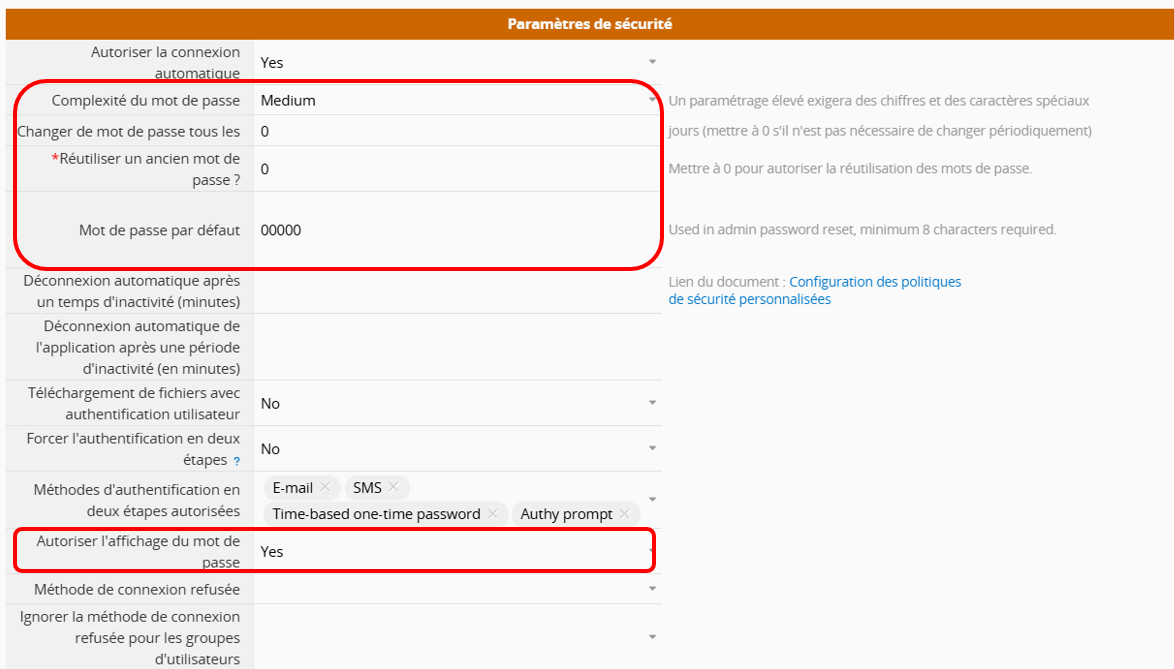Expand Forcer l'authentification en deux étapes dropdown
This screenshot has height=669, width=1174.
pos(457,449)
